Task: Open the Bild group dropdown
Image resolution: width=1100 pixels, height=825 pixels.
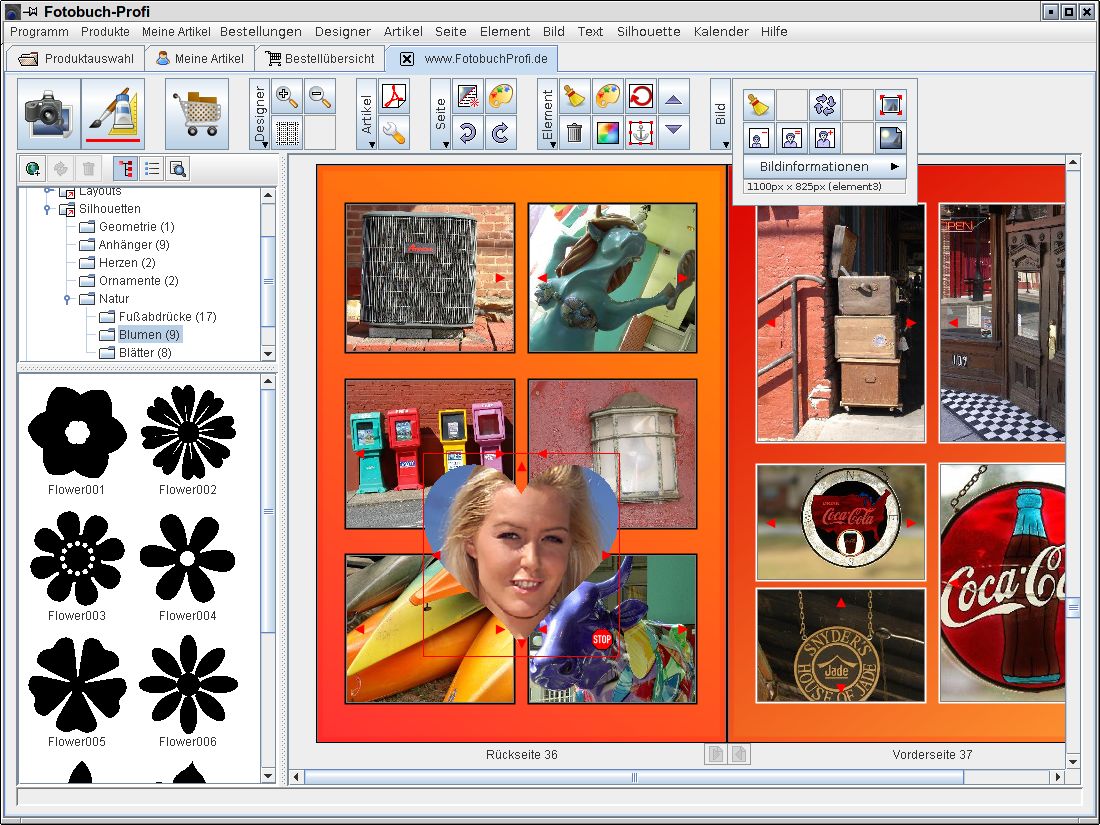Action: point(720,114)
